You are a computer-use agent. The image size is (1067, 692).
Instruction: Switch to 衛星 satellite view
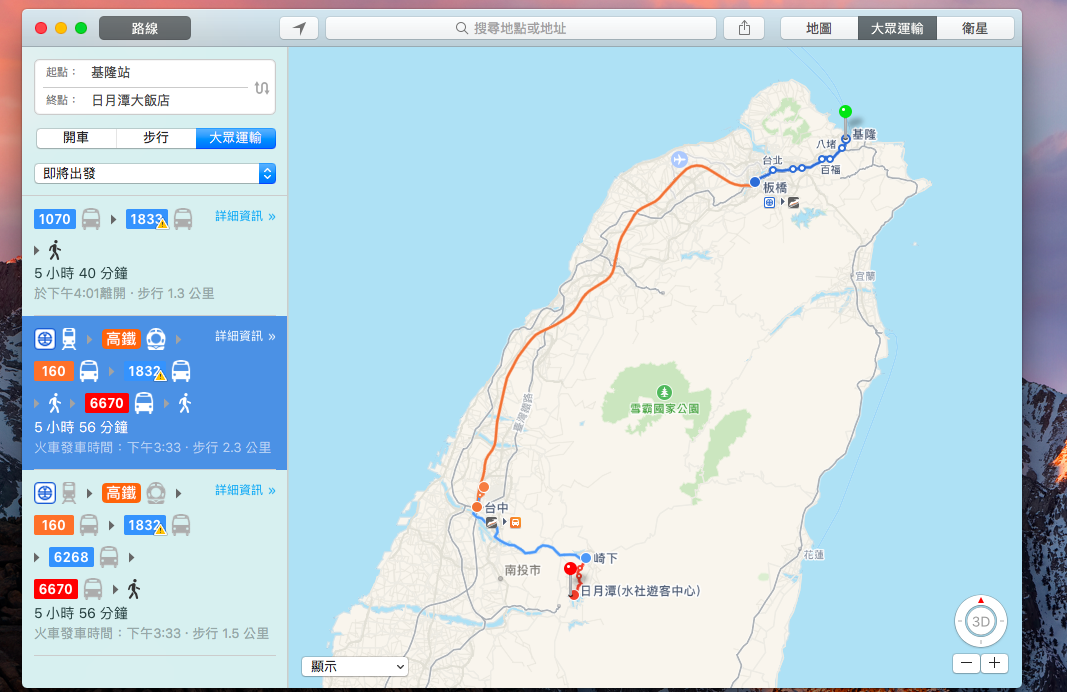[x=974, y=28]
